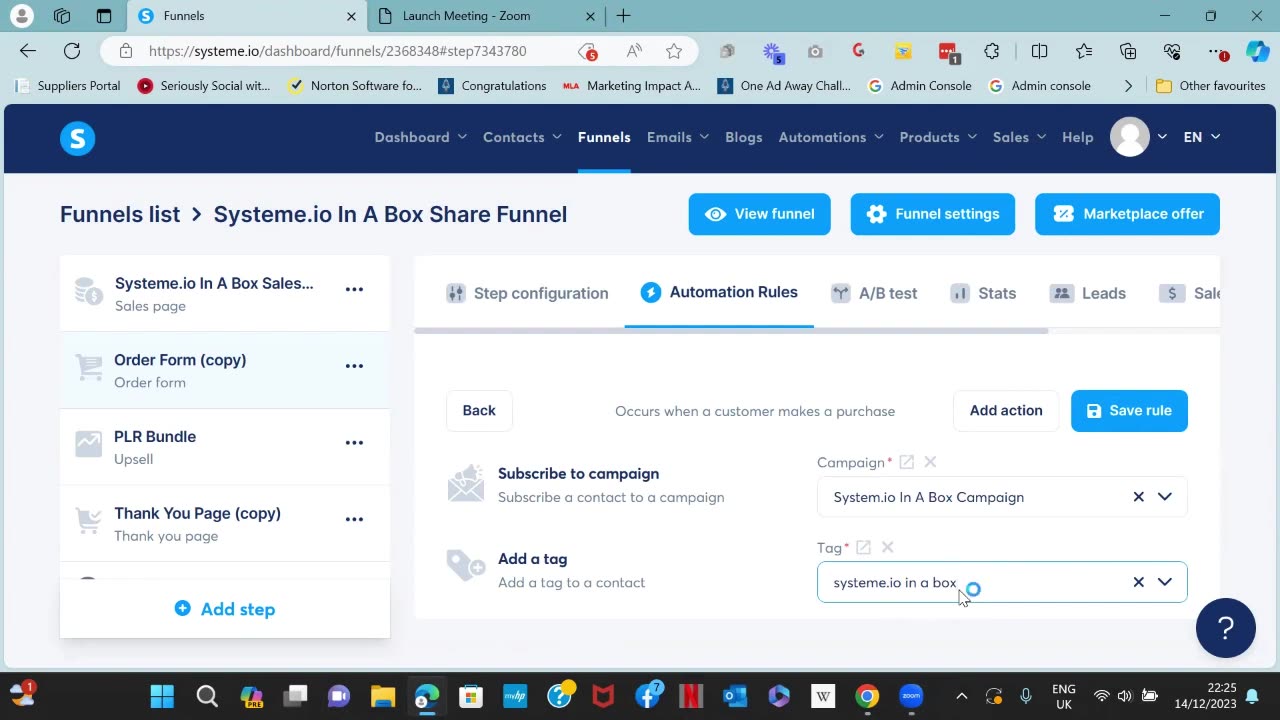
Task: Expand the Campaign dropdown
Action: (x=1165, y=497)
